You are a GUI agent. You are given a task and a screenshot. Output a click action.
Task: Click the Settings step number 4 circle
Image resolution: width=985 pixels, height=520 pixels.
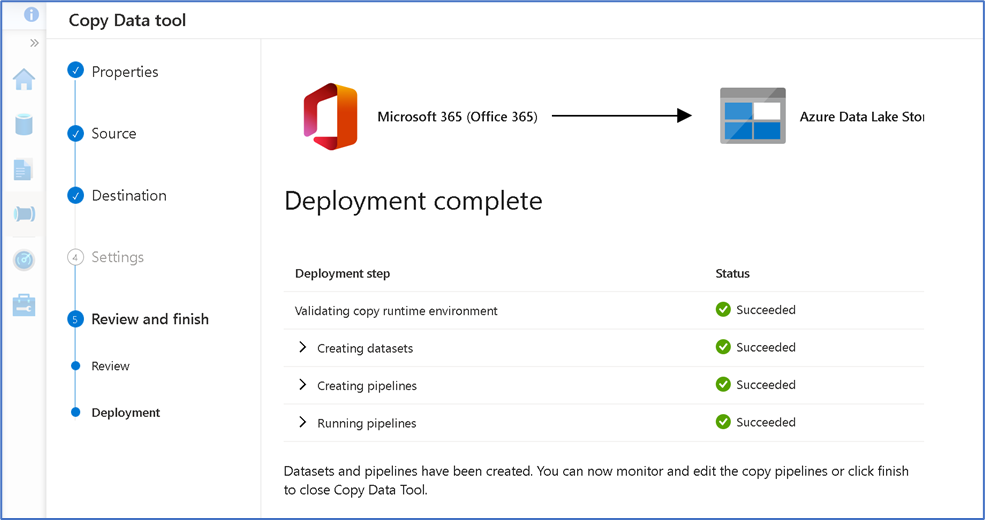(x=75, y=257)
